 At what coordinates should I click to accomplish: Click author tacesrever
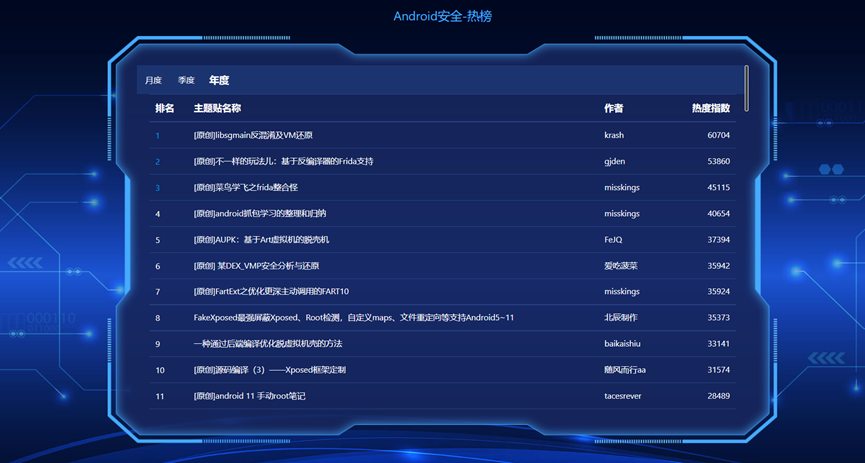(x=623, y=396)
